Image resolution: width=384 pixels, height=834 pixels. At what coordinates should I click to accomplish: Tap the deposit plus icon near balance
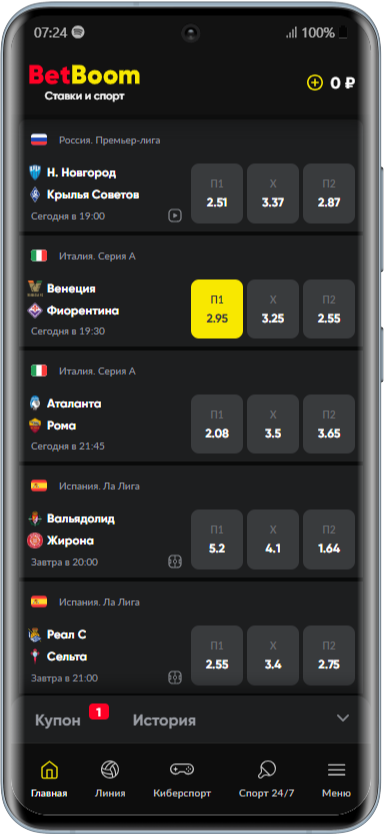pos(315,83)
